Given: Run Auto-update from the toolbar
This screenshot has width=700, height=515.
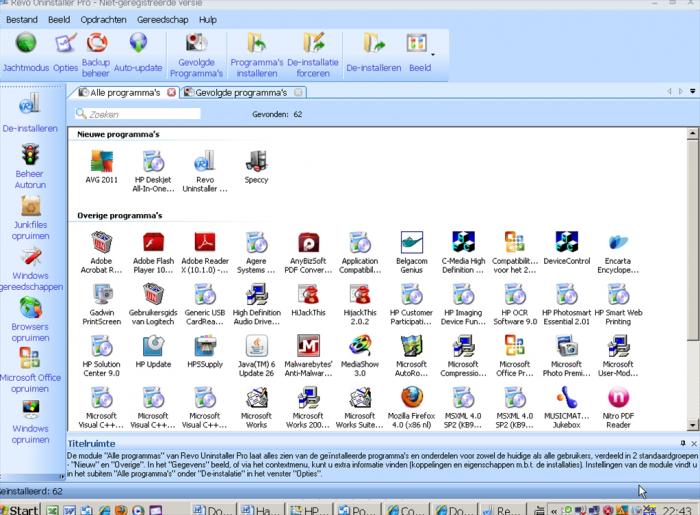Looking at the screenshot, I should (138, 53).
